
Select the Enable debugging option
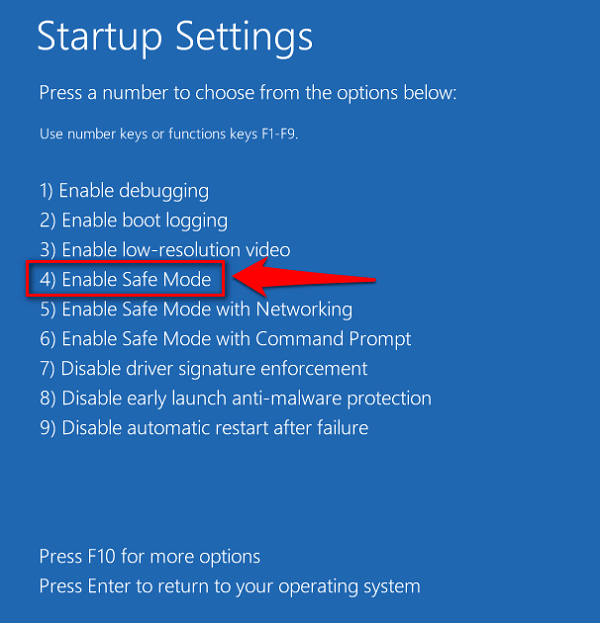pos(124,190)
